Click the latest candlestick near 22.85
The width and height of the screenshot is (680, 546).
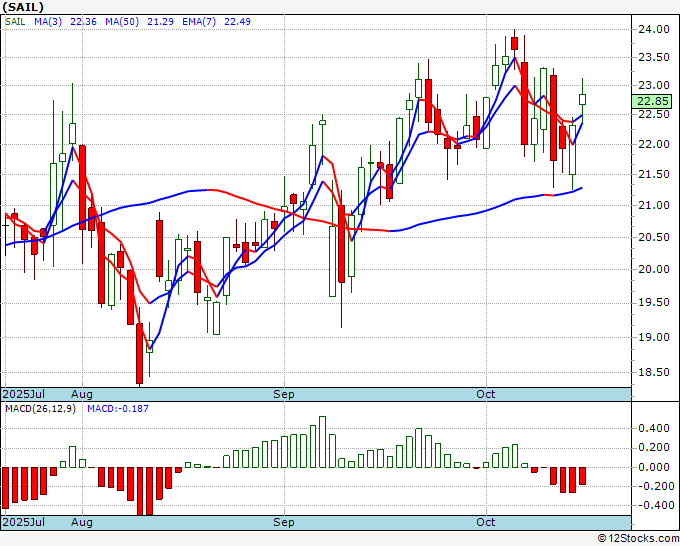click(582, 99)
